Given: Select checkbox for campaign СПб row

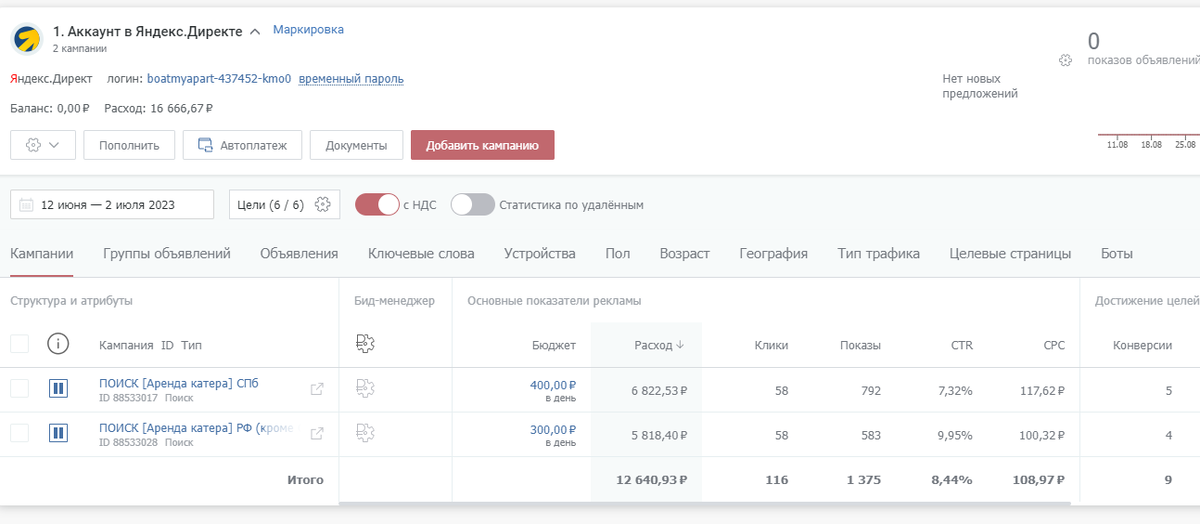Looking at the screenshot, I should coord(19,388).
